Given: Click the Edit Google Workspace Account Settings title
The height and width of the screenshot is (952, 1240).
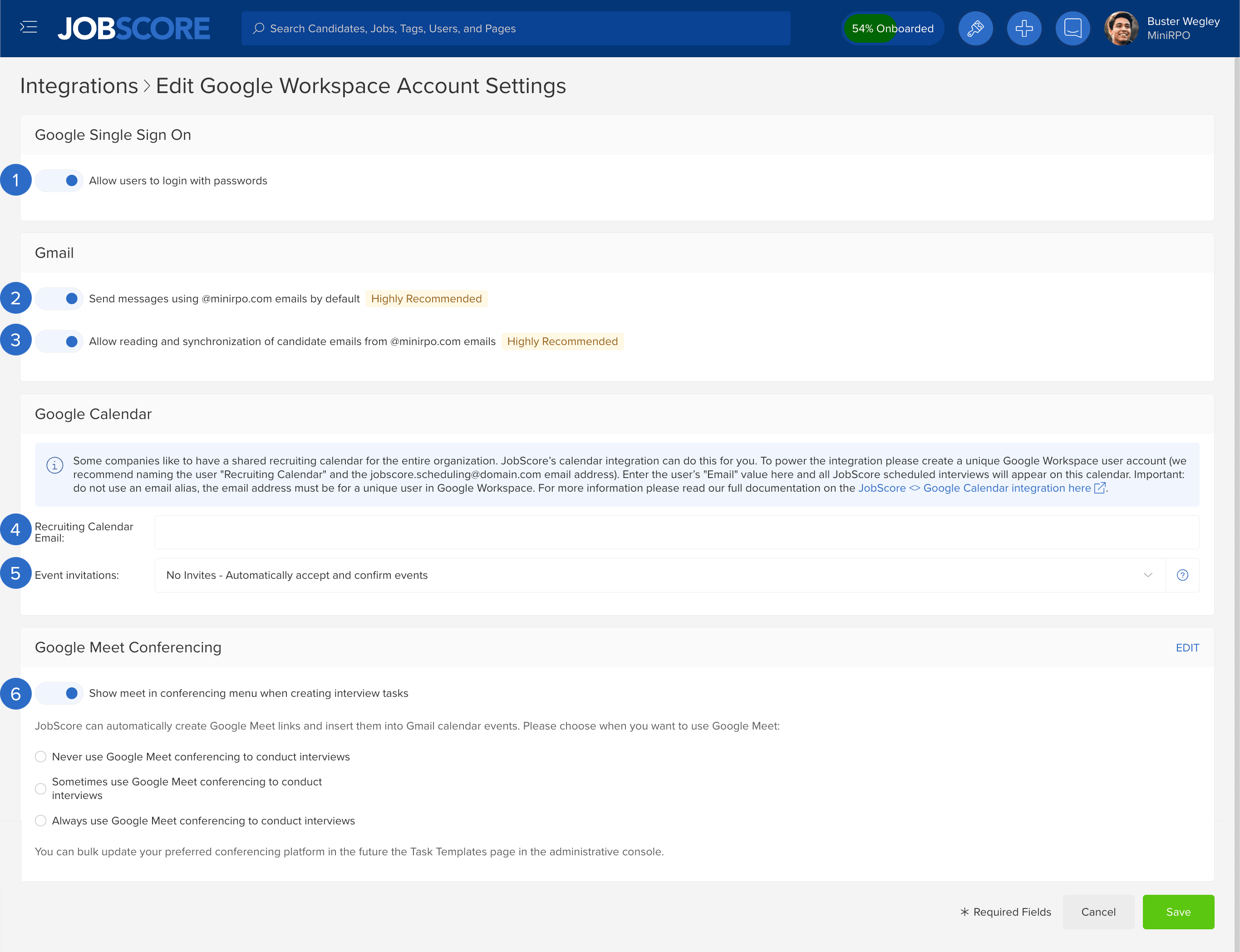Looking at the screenshot, I should (361, 85).
